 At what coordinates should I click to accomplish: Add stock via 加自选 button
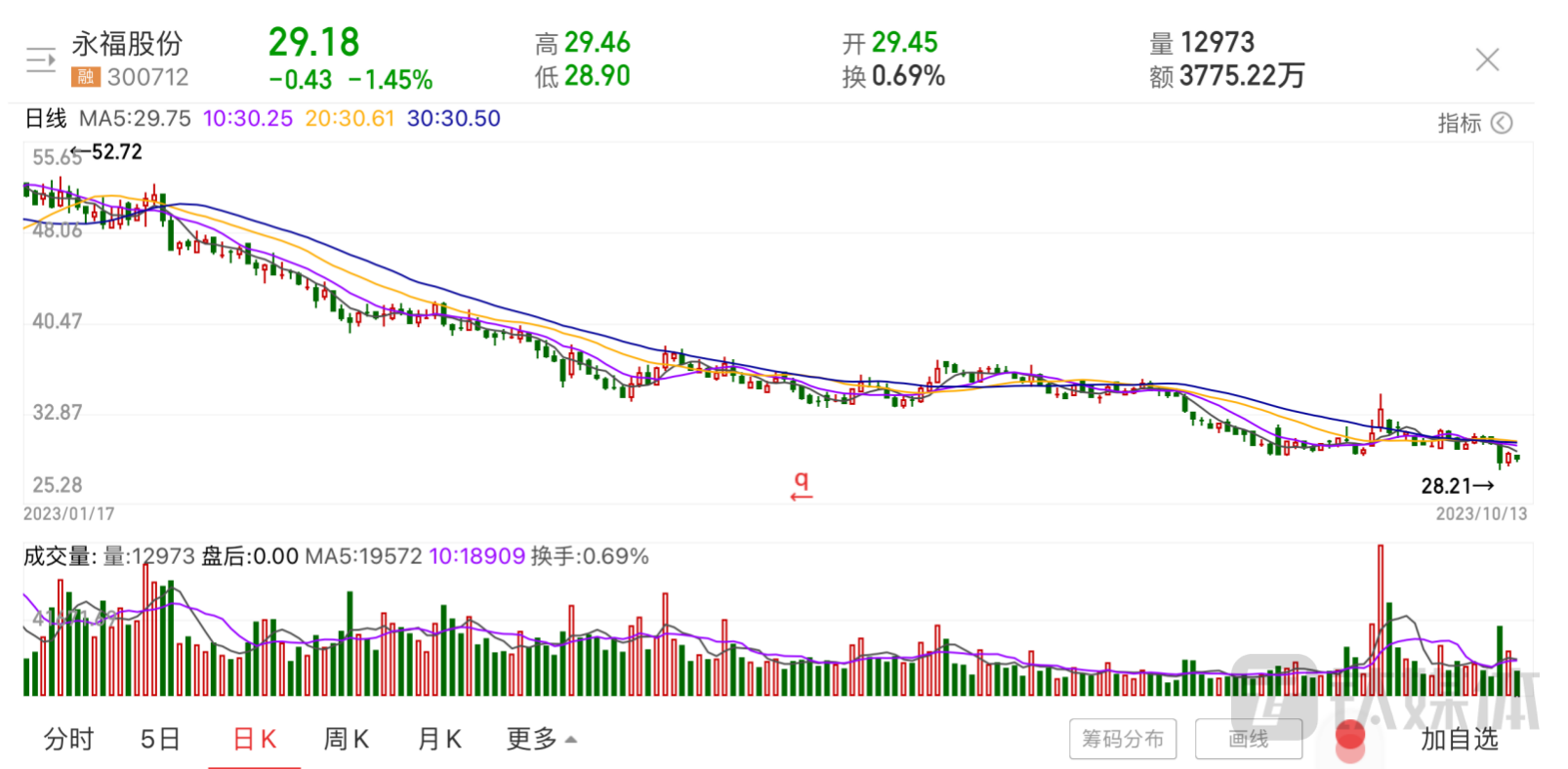[x=1459, y=739]
